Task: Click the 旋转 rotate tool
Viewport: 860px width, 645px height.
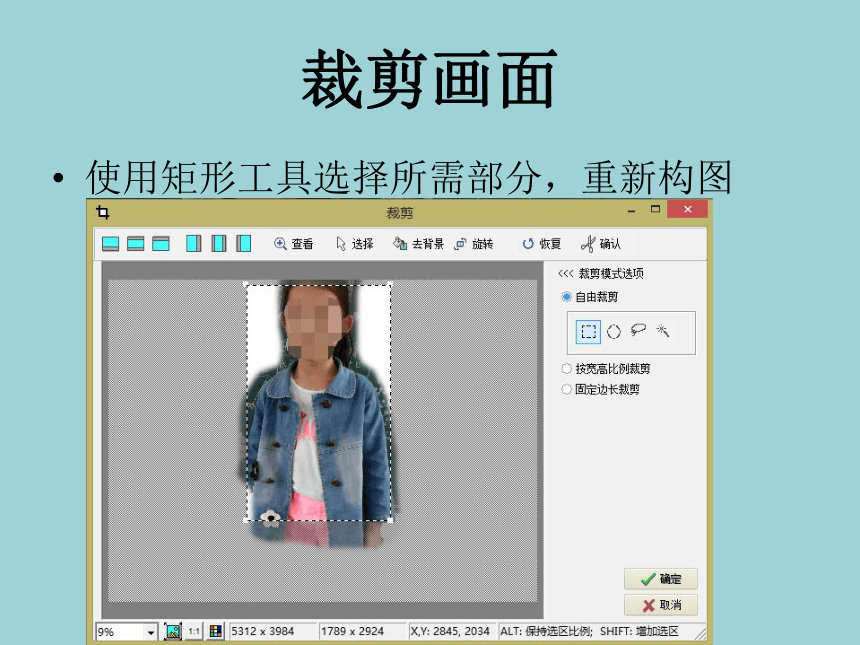Action: pos(474,244)
